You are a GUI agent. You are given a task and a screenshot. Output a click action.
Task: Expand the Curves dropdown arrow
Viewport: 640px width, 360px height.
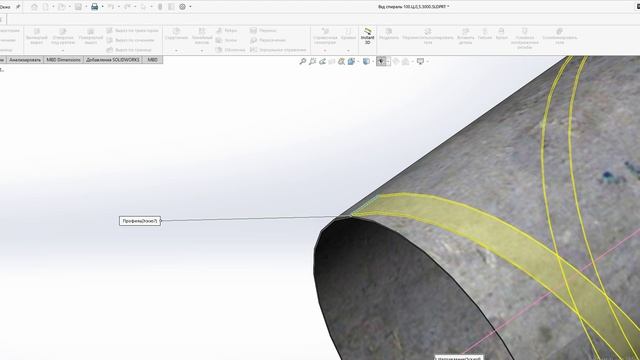pyautogui.click(x=348, y=51)
